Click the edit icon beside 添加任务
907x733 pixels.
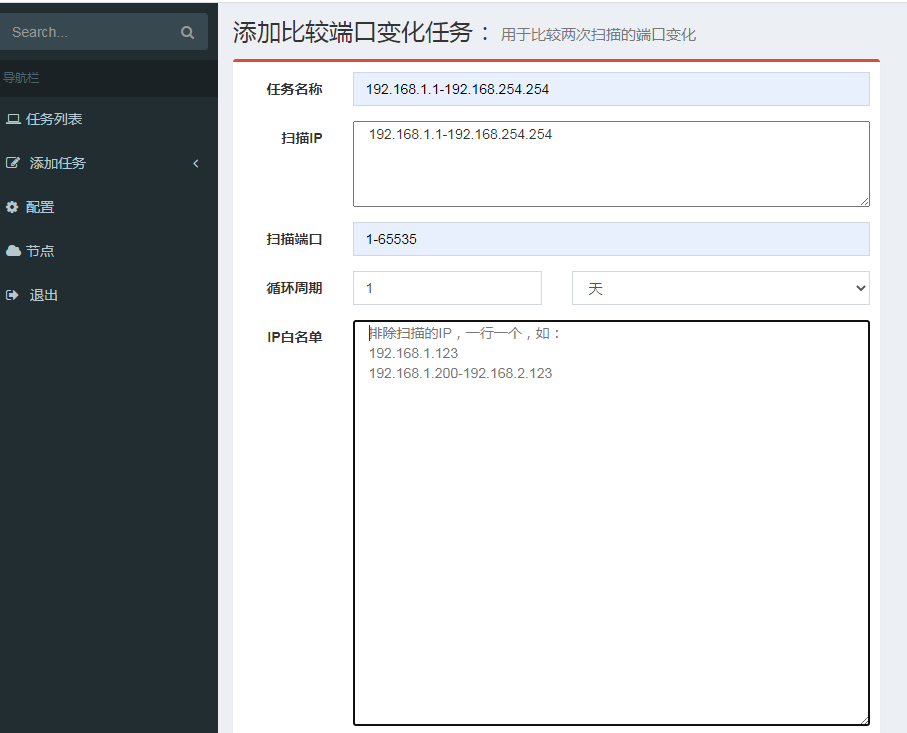13,163
